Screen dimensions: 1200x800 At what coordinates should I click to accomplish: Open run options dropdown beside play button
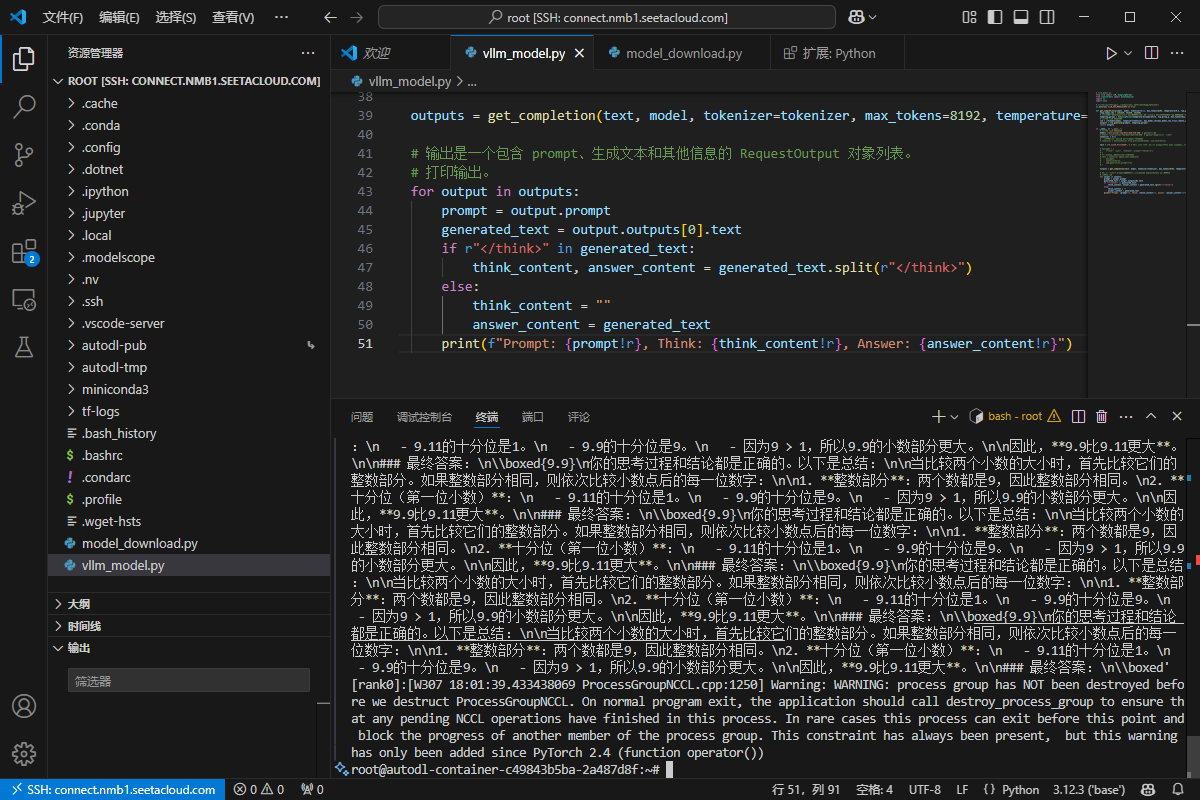coord(1129,53)
